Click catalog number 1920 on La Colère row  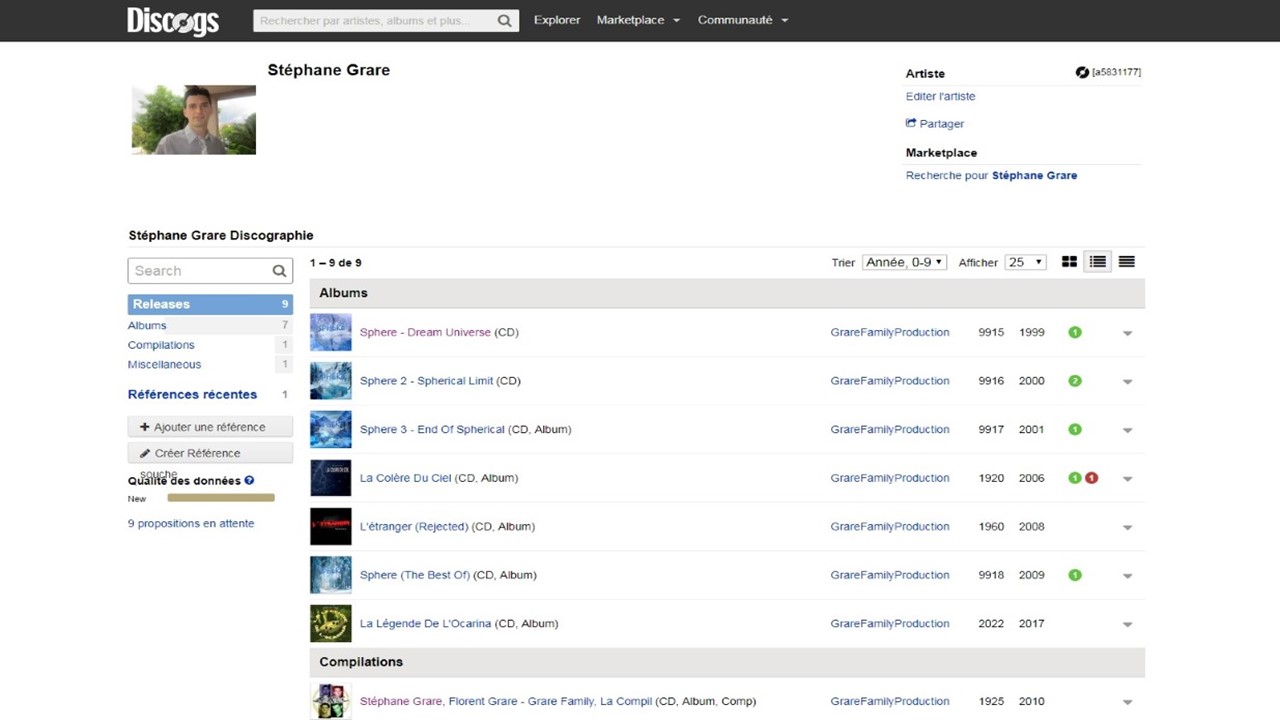[991, 478]
